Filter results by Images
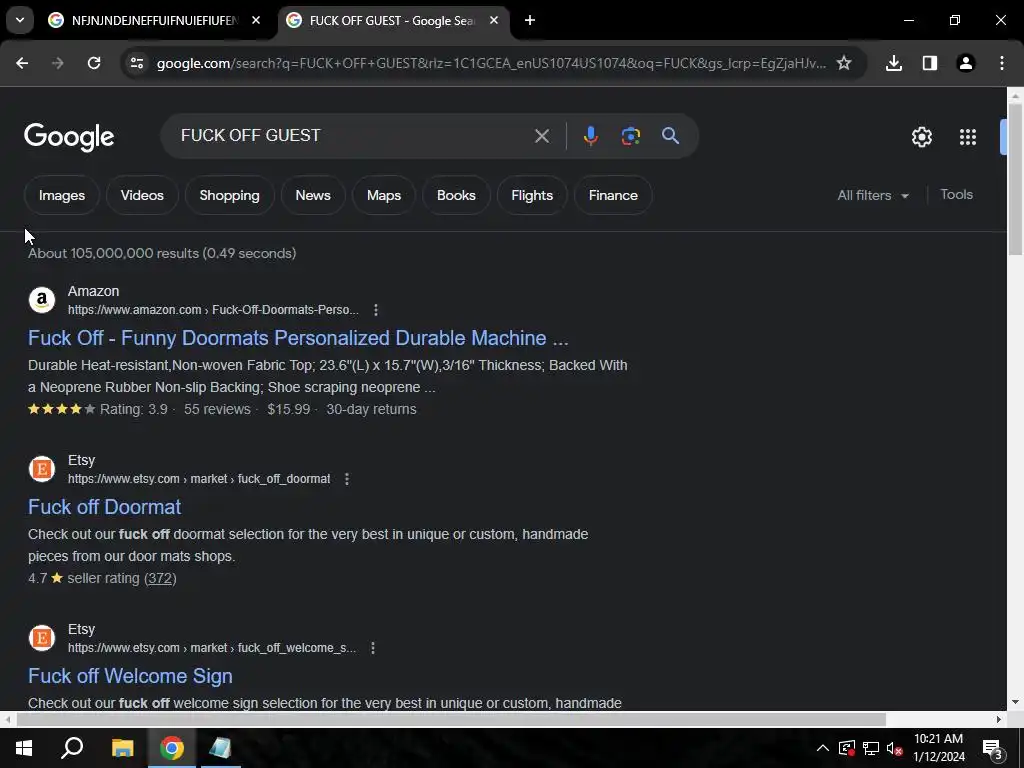 pos(61,195)
